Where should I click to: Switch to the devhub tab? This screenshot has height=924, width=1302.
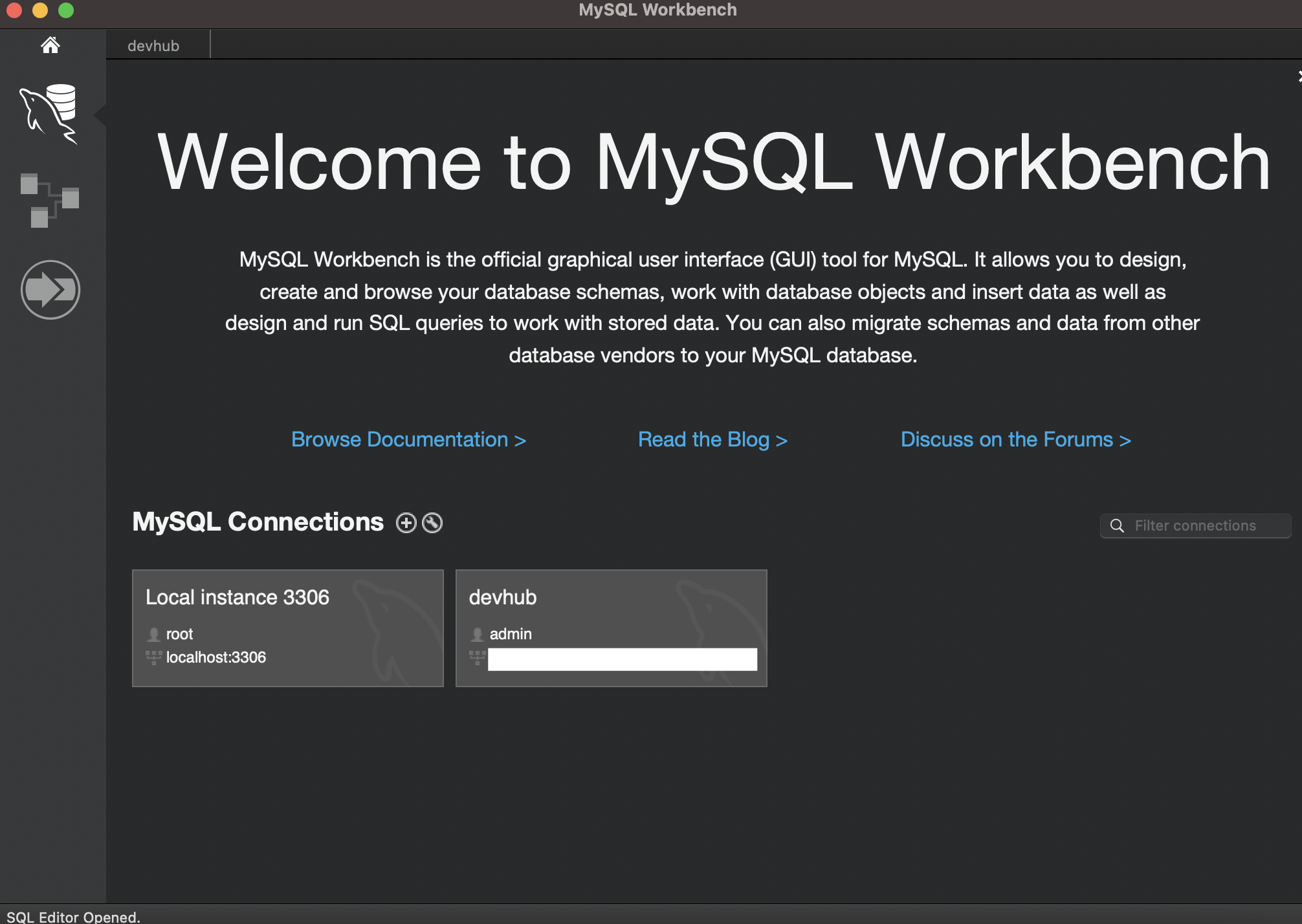point(154,46)
